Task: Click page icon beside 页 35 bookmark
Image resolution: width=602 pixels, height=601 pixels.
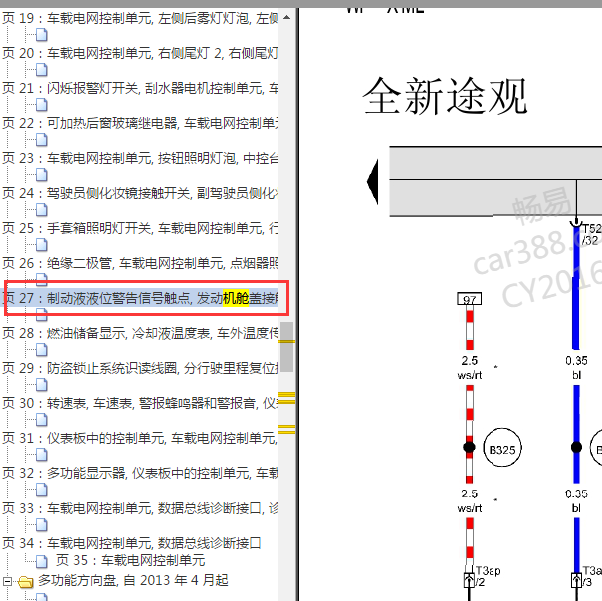Action: tap(41, 561)
